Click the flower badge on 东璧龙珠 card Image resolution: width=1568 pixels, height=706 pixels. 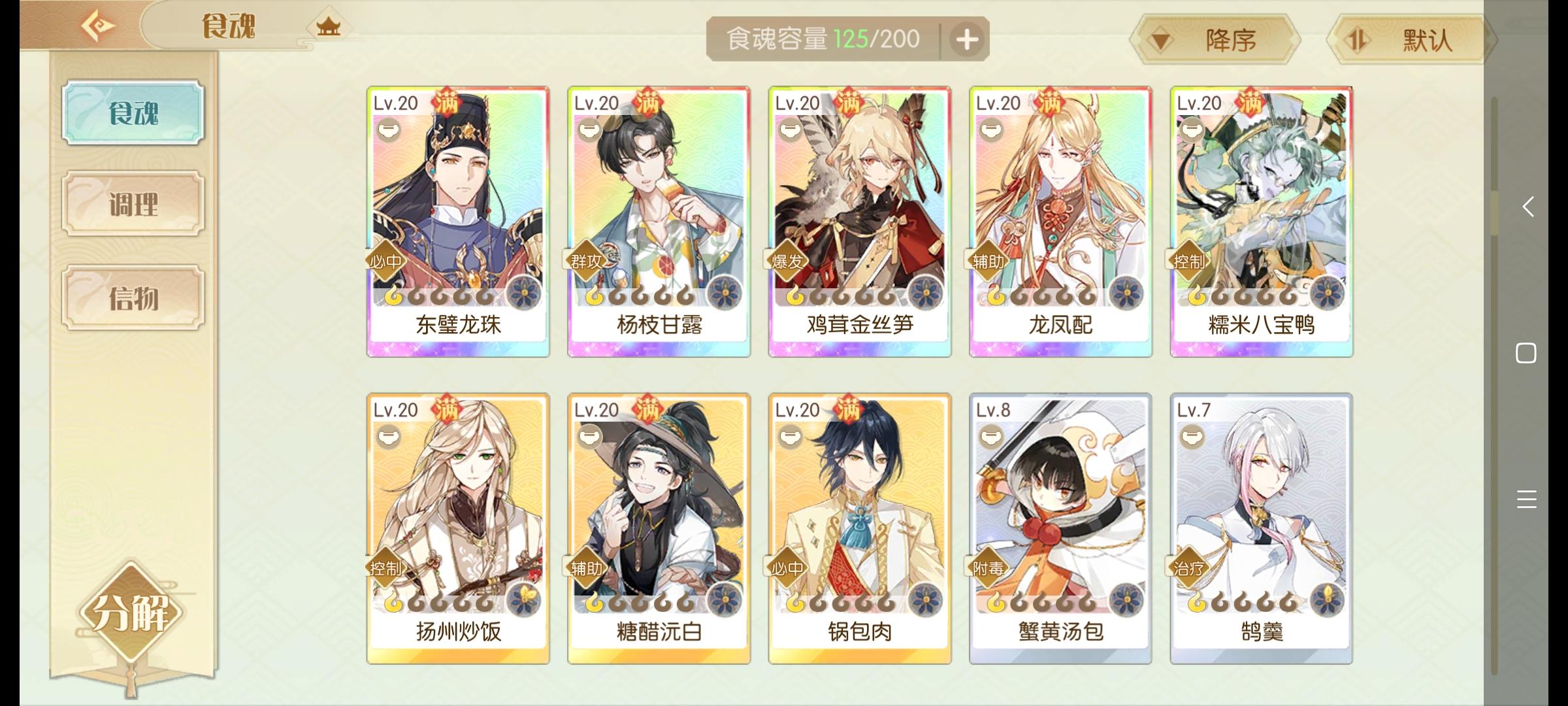tap(523, 292)
